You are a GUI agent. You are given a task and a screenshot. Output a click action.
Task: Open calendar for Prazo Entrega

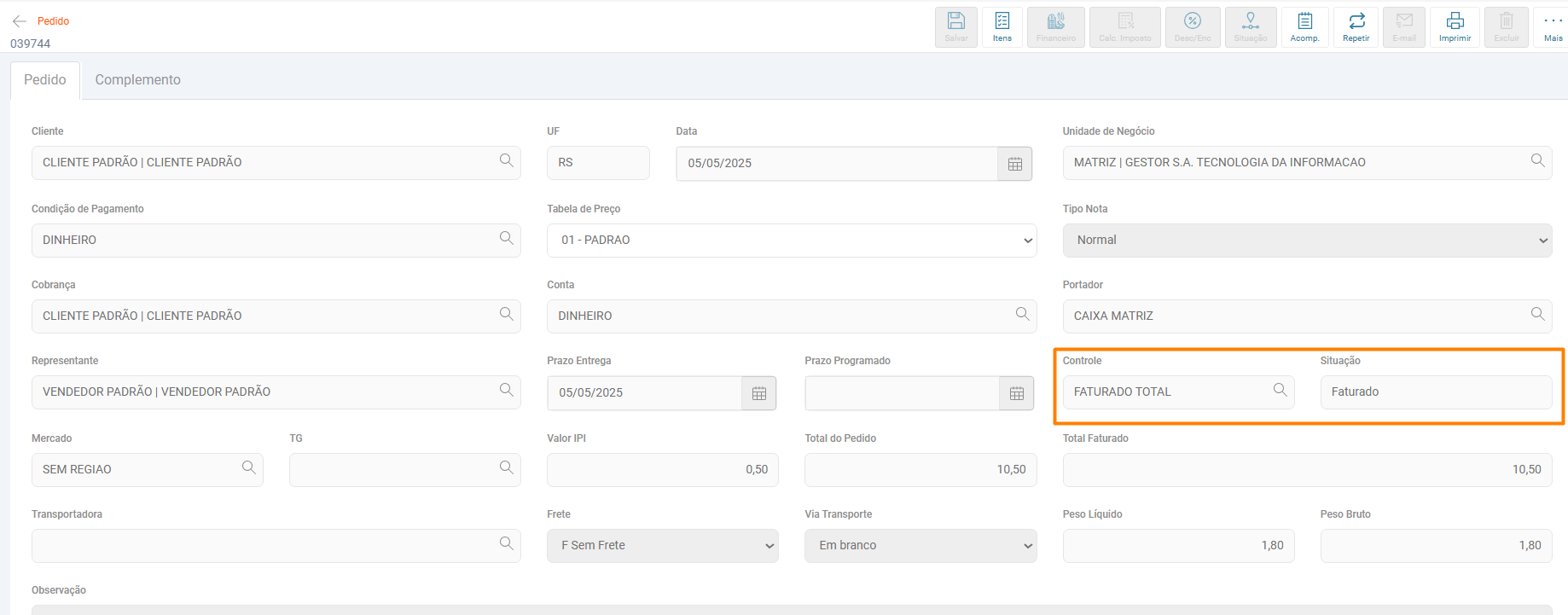click(x=758, y=393)
